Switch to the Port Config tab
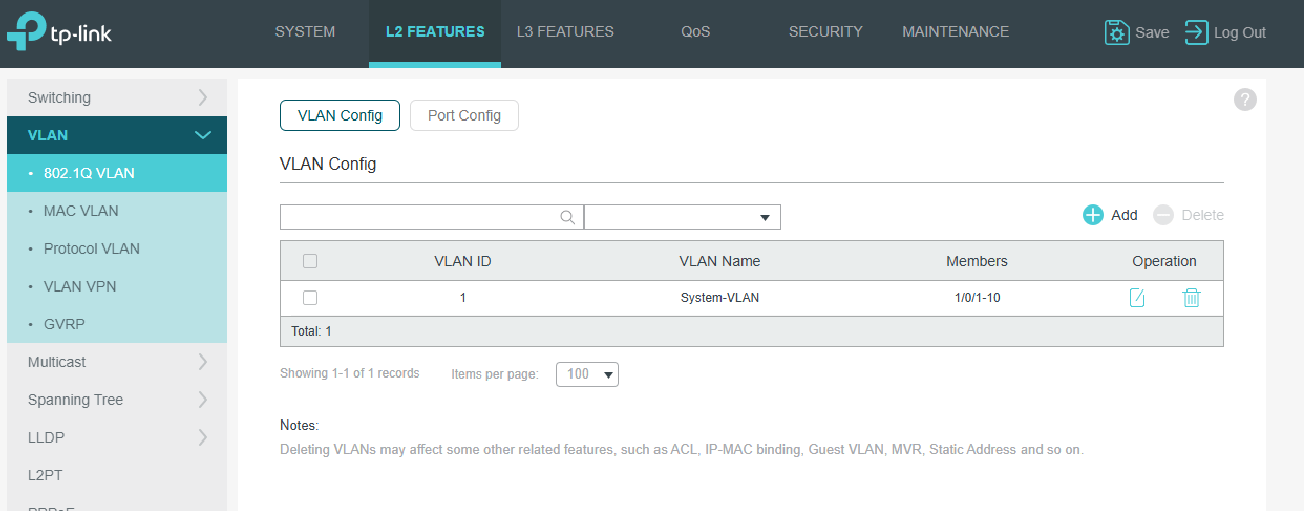 464,115
